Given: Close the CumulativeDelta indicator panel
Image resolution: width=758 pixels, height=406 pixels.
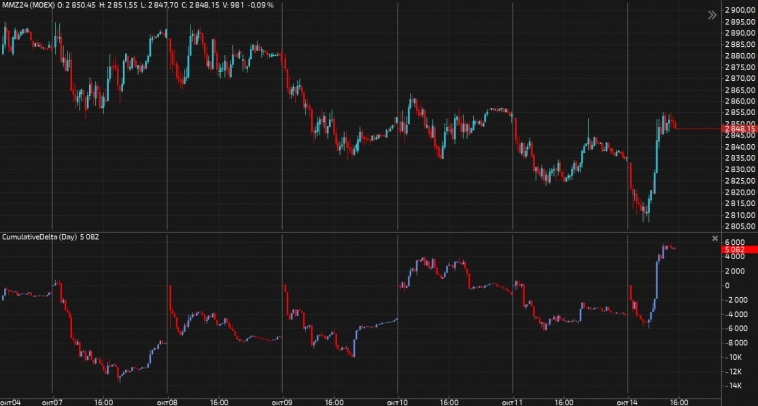Looking at the screenshot, I should [715, 238].
